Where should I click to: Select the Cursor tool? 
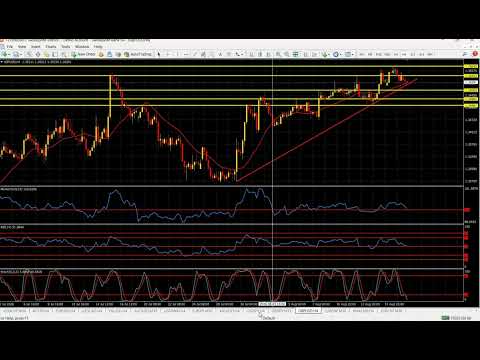pos(159,54)
